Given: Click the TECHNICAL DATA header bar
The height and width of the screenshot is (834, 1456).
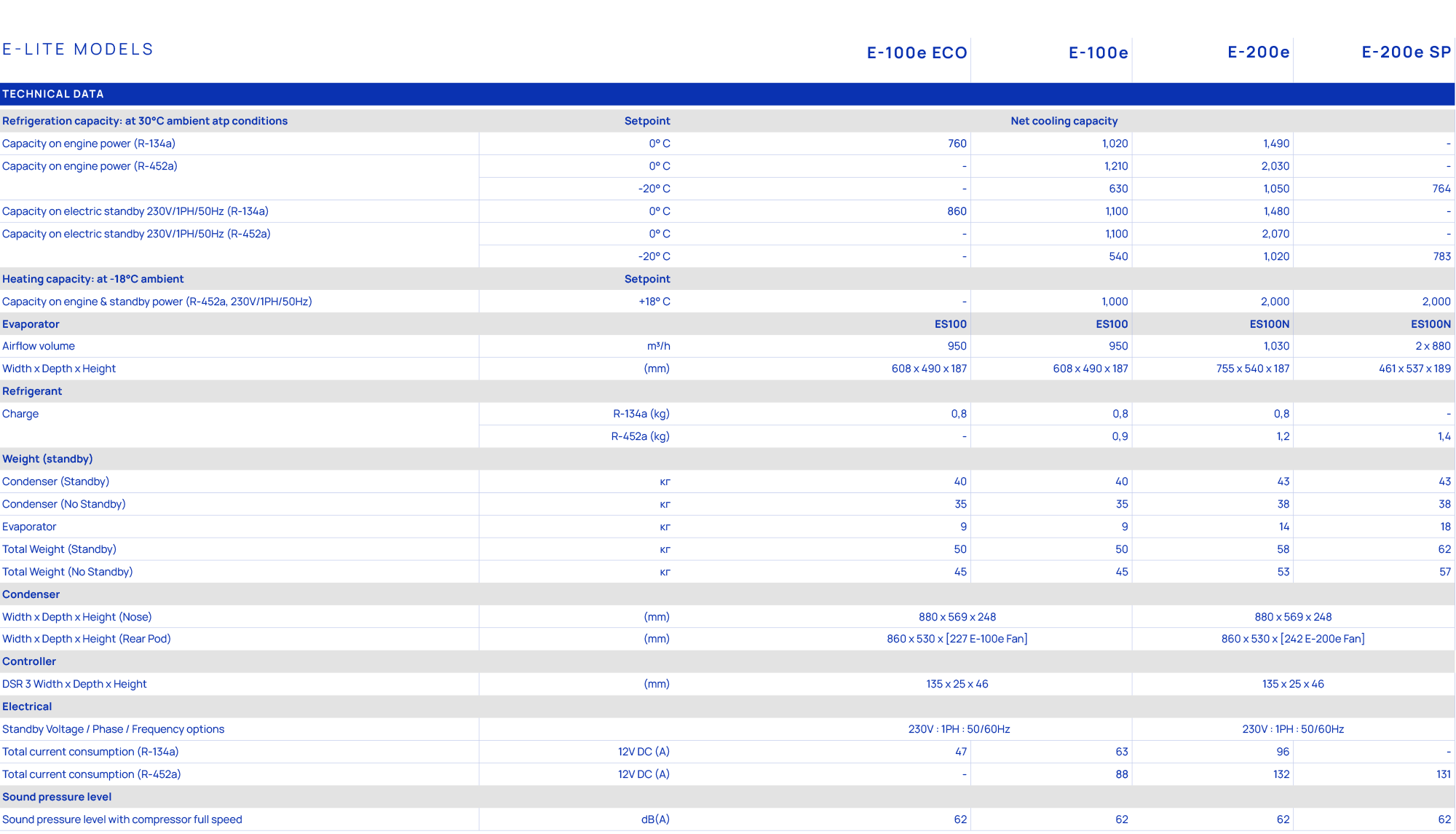Looking at the screenshot, I should 54,94.
